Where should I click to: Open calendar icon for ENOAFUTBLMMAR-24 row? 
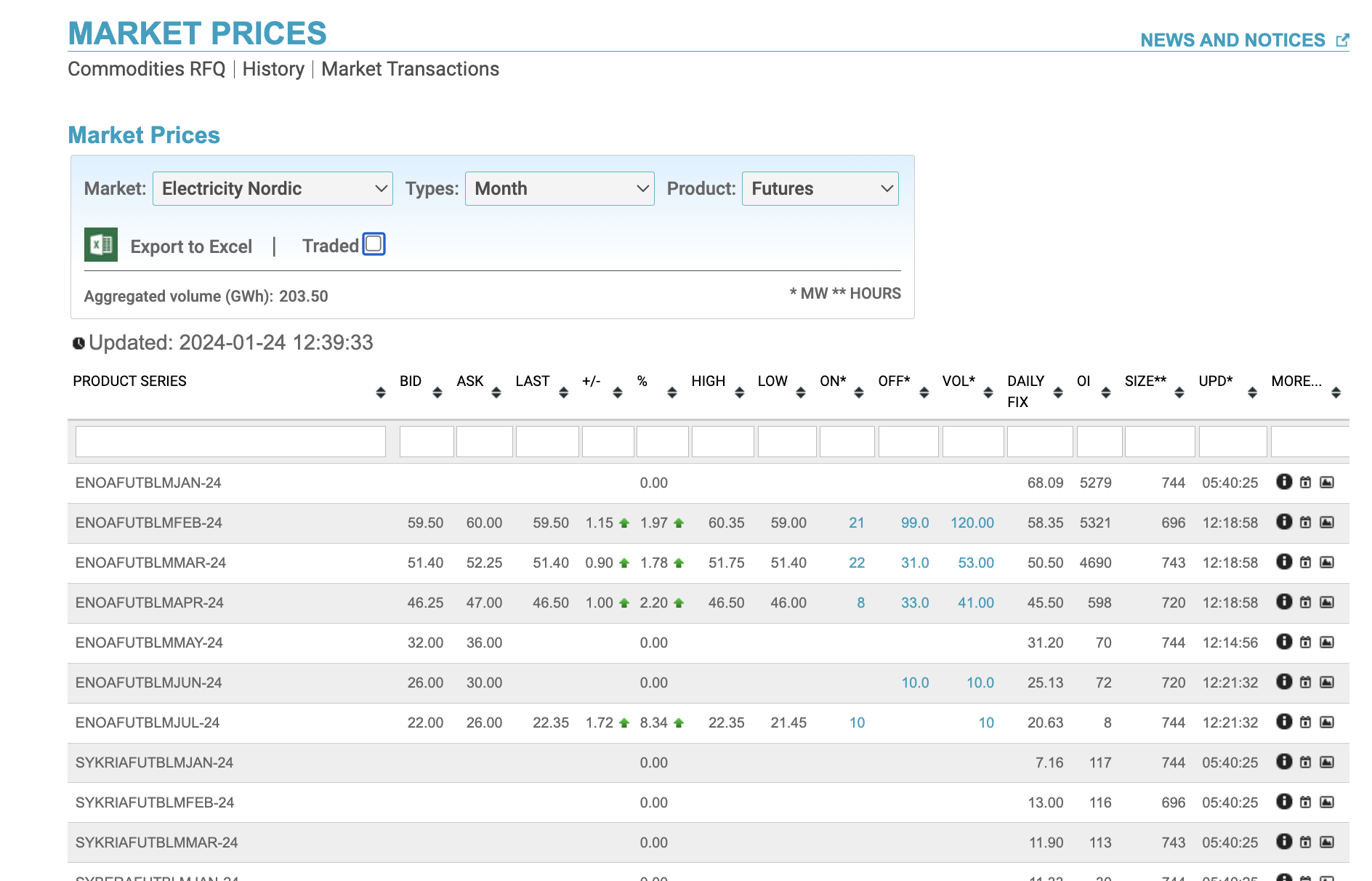click(x=1305, y=563)
